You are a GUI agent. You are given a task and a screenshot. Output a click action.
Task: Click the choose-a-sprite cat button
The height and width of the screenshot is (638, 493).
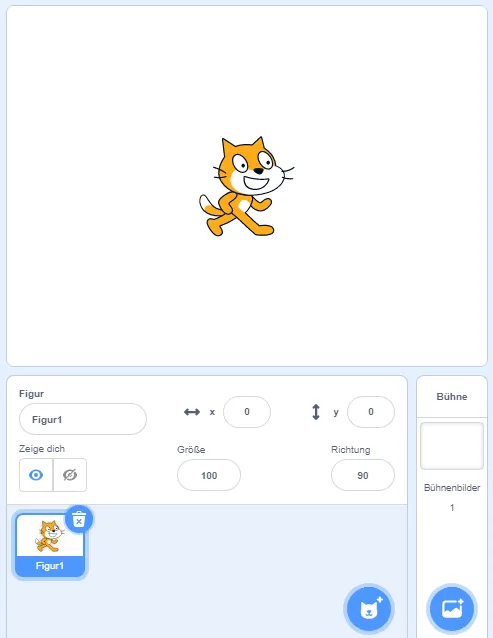pos(369,609)
